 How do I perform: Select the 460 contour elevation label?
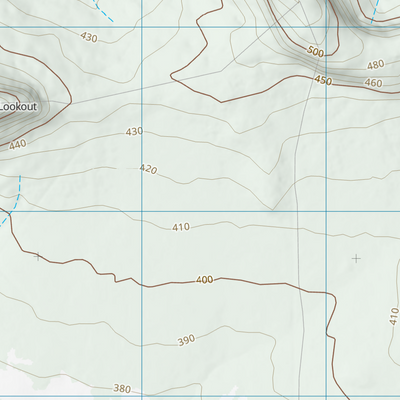pyautogui.click(x=373, y=83)
